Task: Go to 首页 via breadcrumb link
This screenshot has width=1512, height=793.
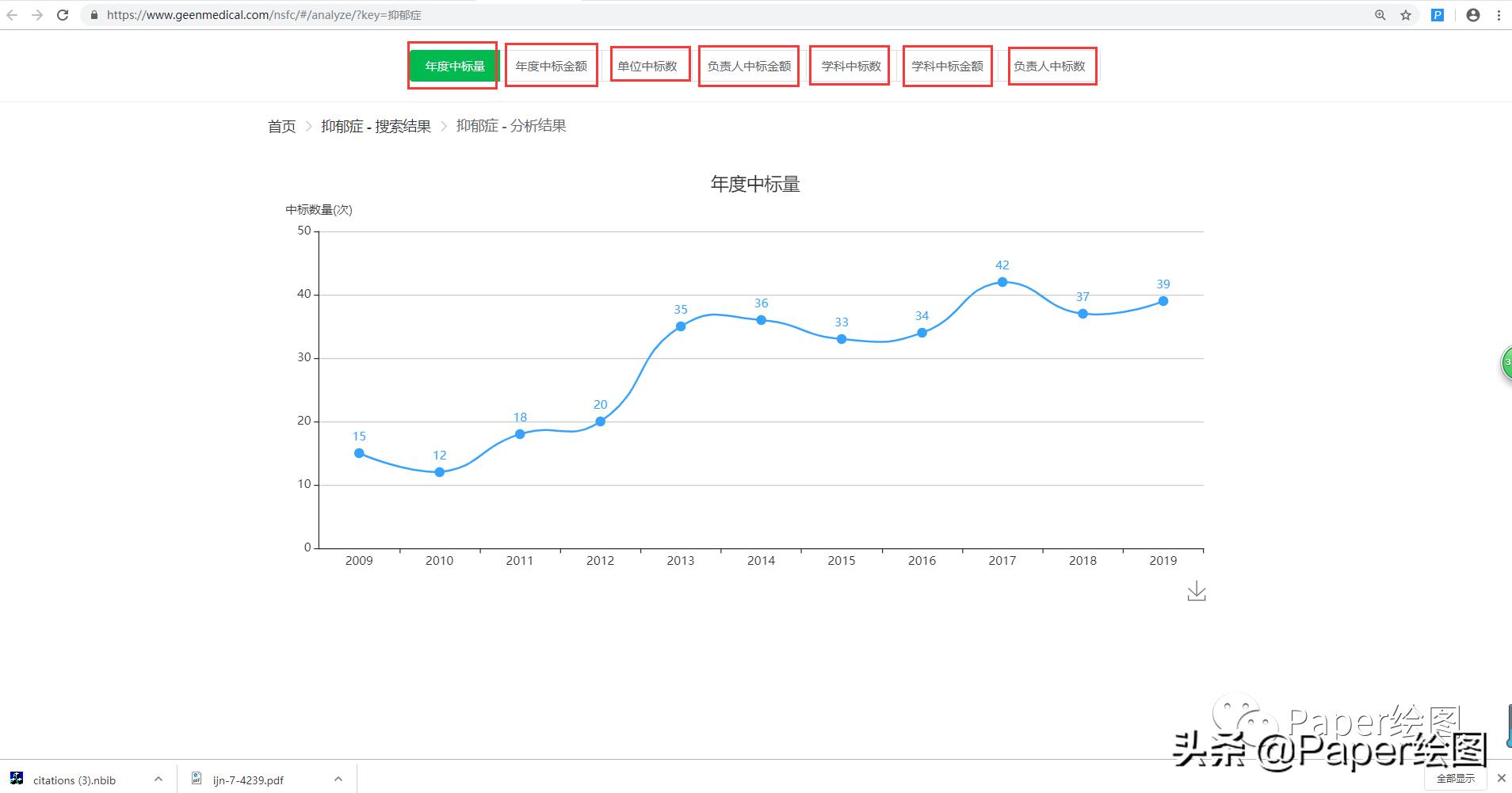Action: [281, 125]
